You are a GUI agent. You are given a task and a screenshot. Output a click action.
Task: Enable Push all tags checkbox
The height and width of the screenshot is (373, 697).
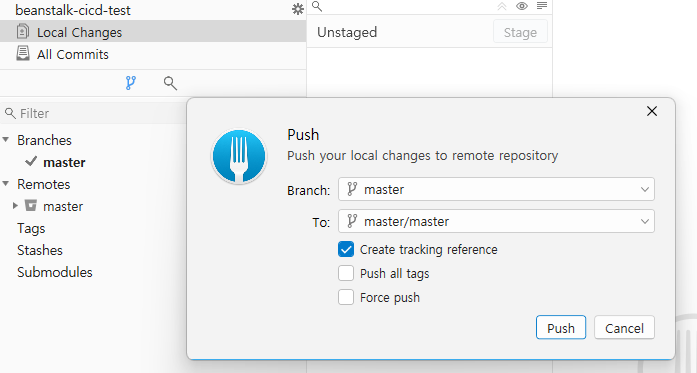pos(346,273)
